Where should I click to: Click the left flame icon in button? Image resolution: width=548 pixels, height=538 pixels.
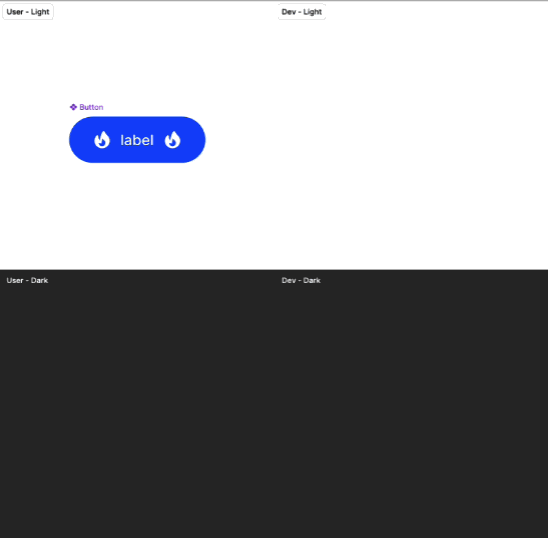tap(102, 140)
